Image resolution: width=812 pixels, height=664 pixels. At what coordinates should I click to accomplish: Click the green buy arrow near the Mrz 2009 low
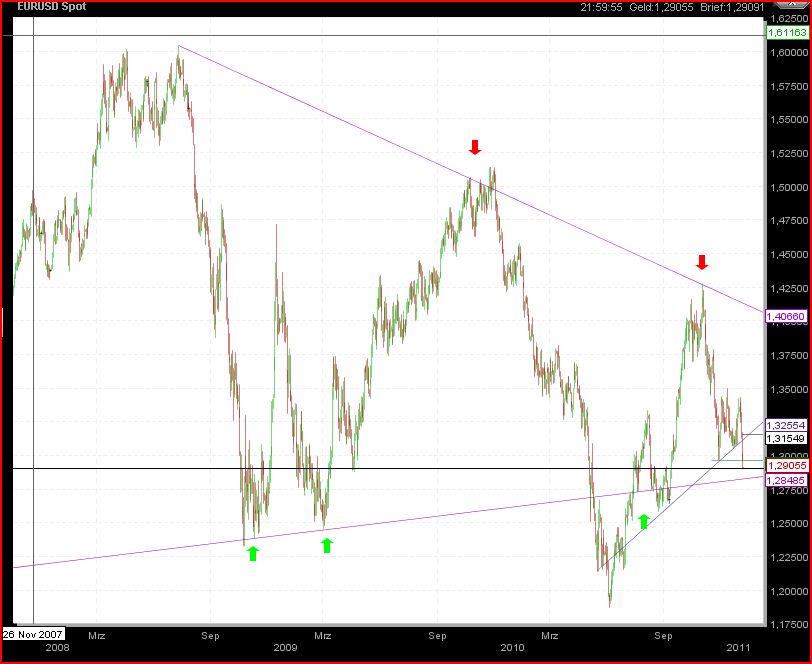pyautogui.click(x=325, y=545)
